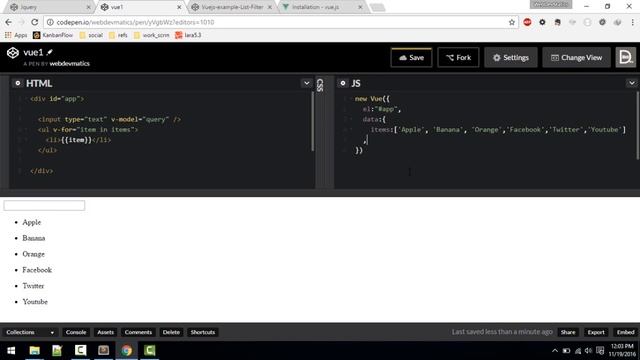Open the Adblock extension icon

tap(527, 22)
